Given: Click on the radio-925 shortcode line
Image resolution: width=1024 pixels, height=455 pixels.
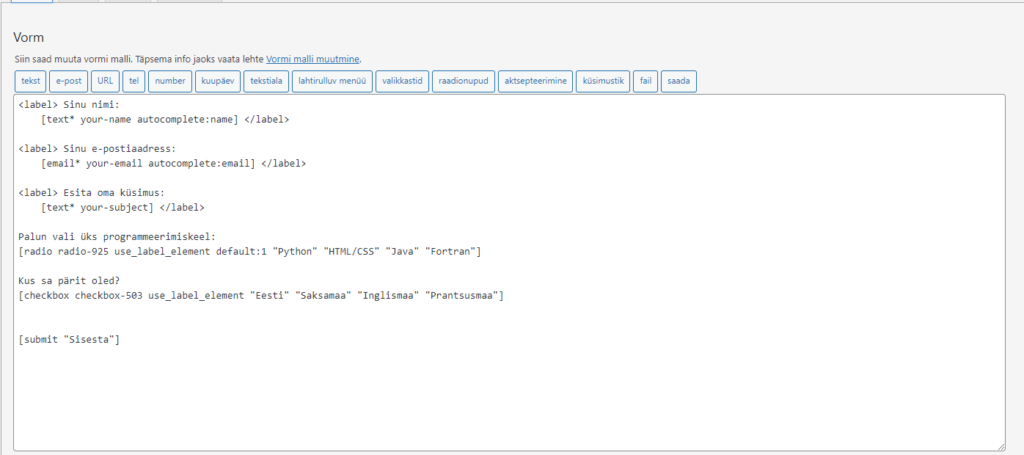Looking at the screenshot, I should coord(250,251).
